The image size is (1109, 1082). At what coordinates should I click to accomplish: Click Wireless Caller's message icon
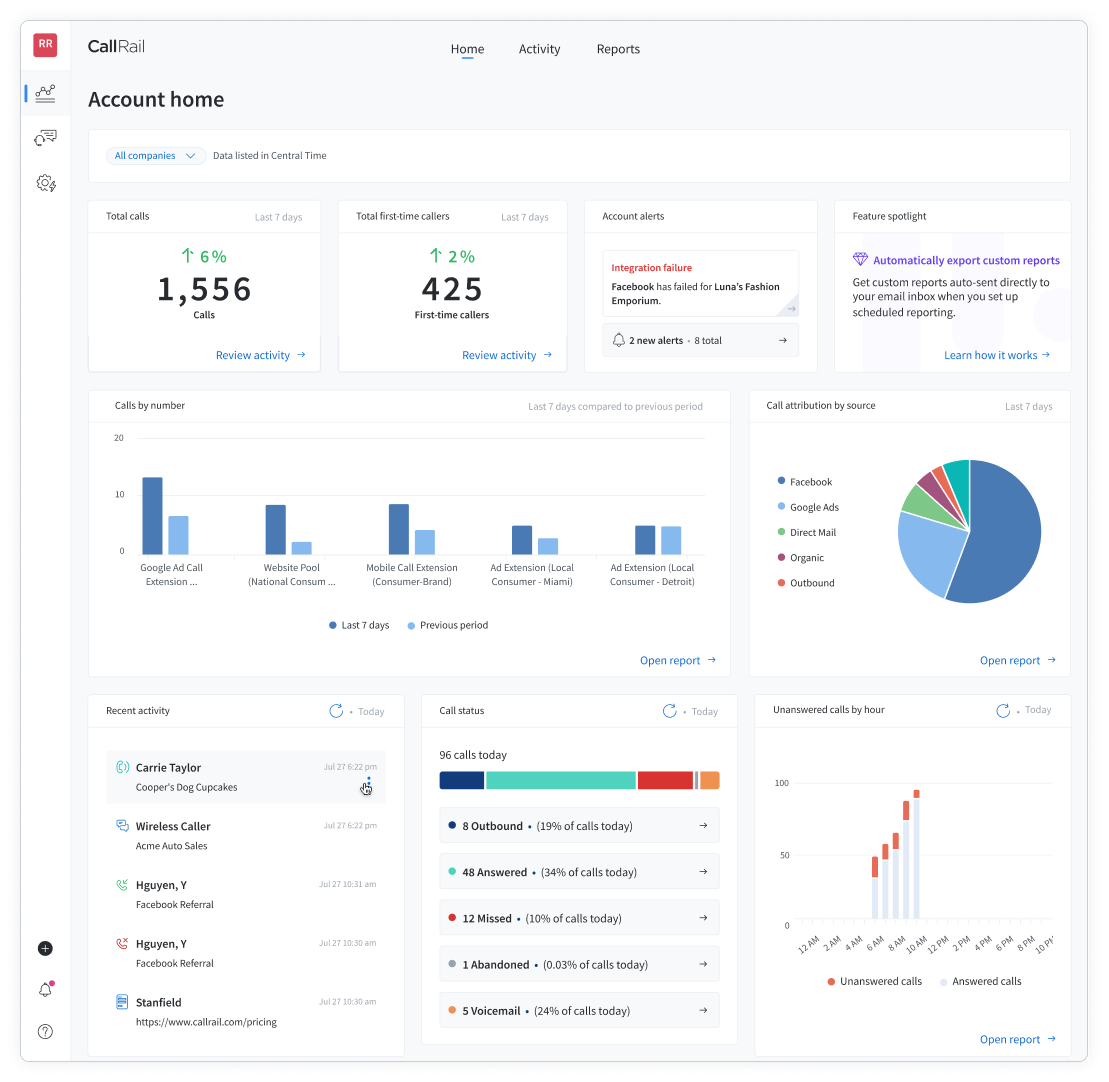(122, 825)
